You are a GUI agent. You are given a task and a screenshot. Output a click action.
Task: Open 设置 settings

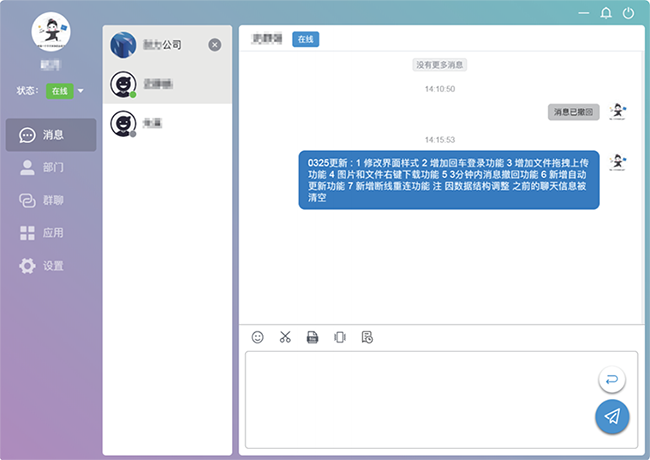(52, 266)
